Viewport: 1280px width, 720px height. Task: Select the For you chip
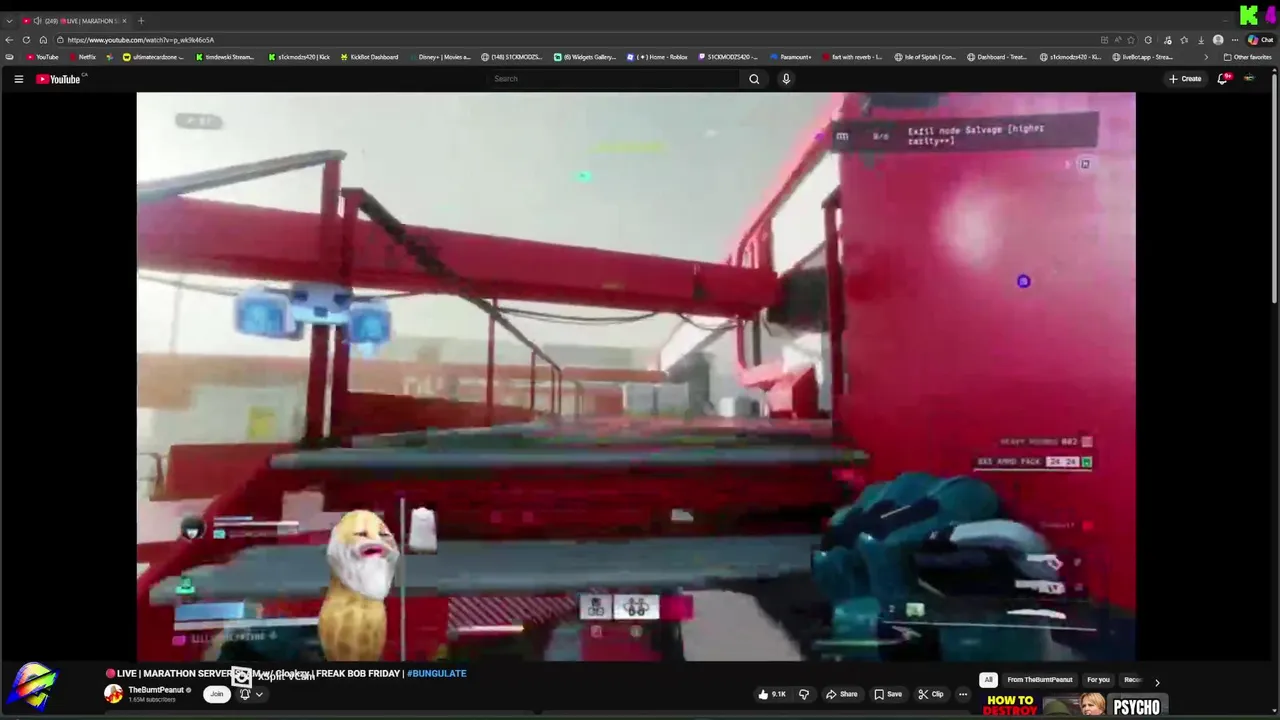pos(1098,680)
